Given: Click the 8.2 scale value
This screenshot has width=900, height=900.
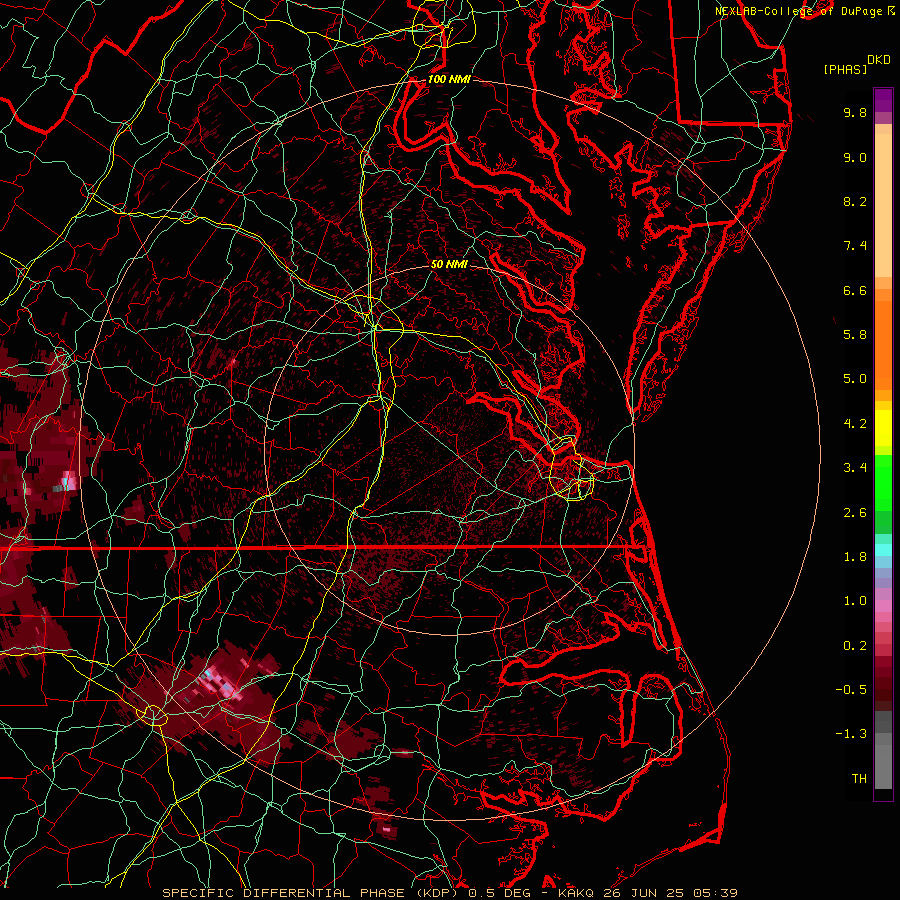Looking at the screenshot, I should tap(855, 201).
